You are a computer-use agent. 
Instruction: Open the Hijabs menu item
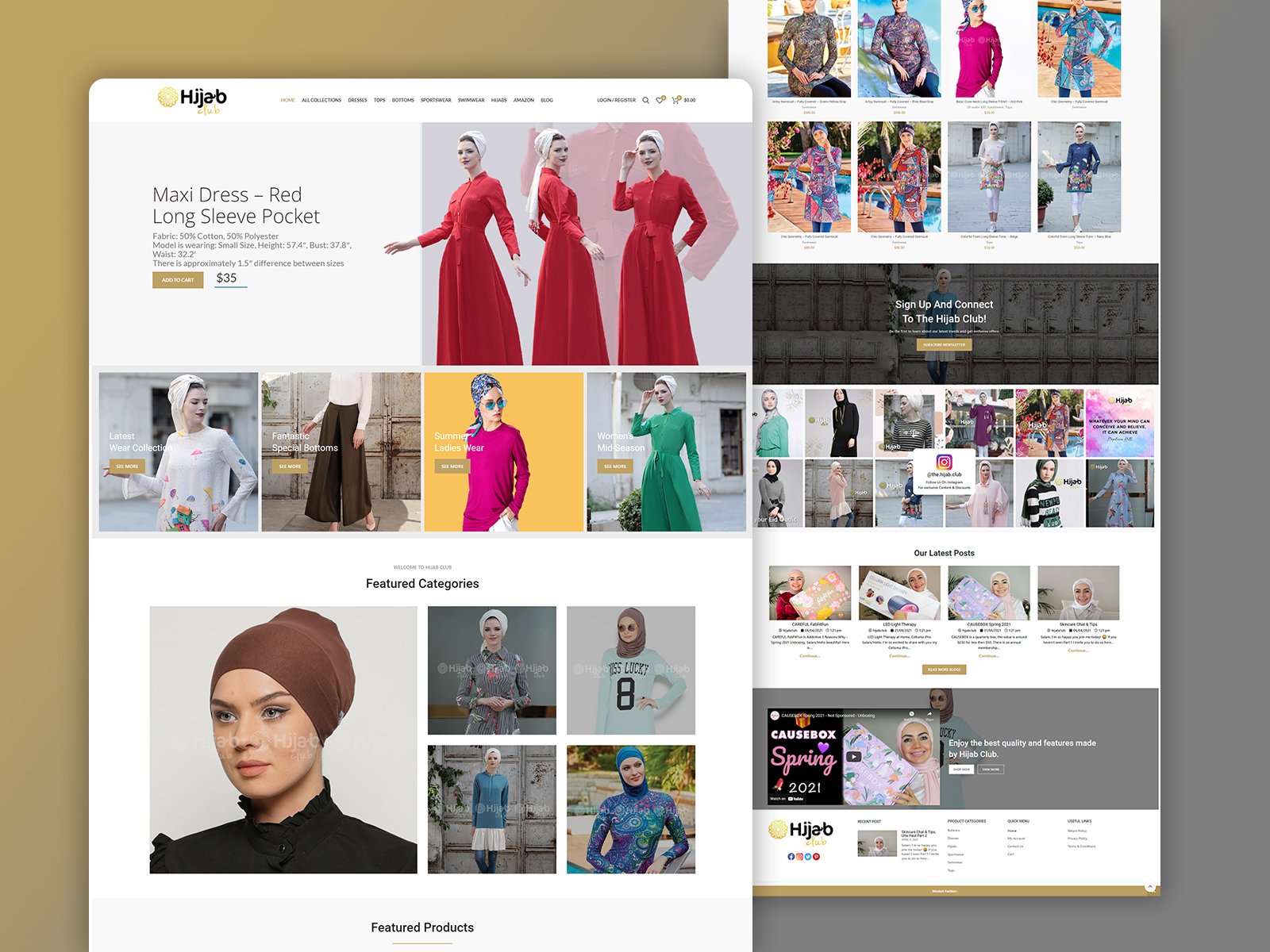point(498,100)
